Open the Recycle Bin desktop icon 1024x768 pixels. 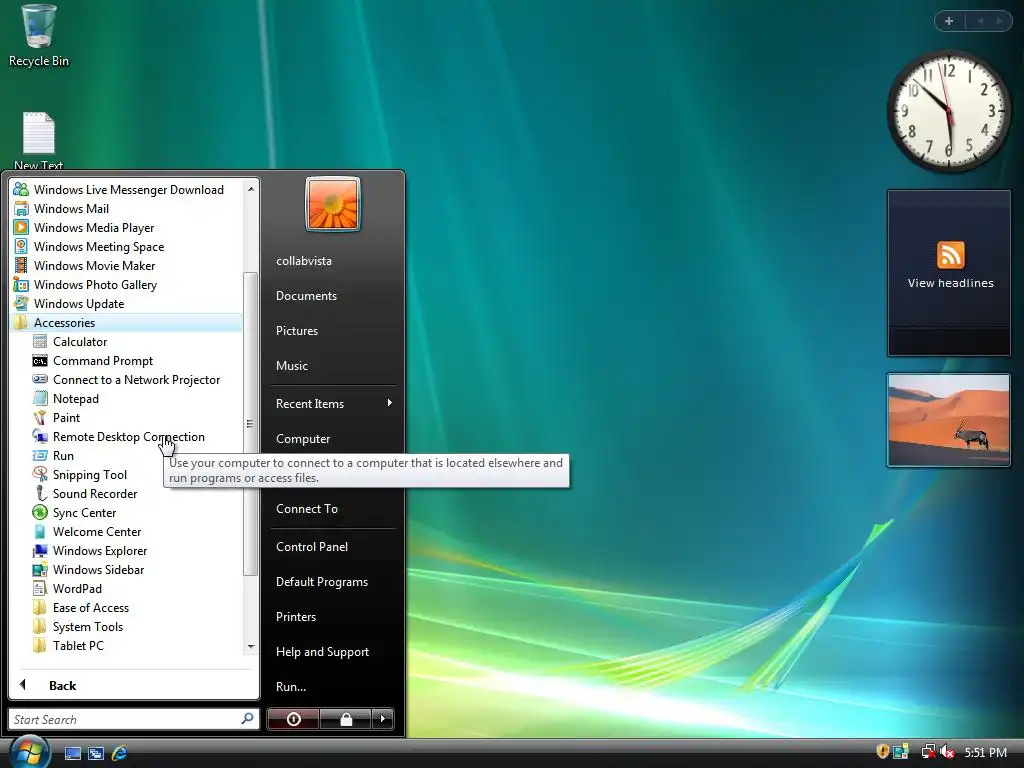click(38, 36)
